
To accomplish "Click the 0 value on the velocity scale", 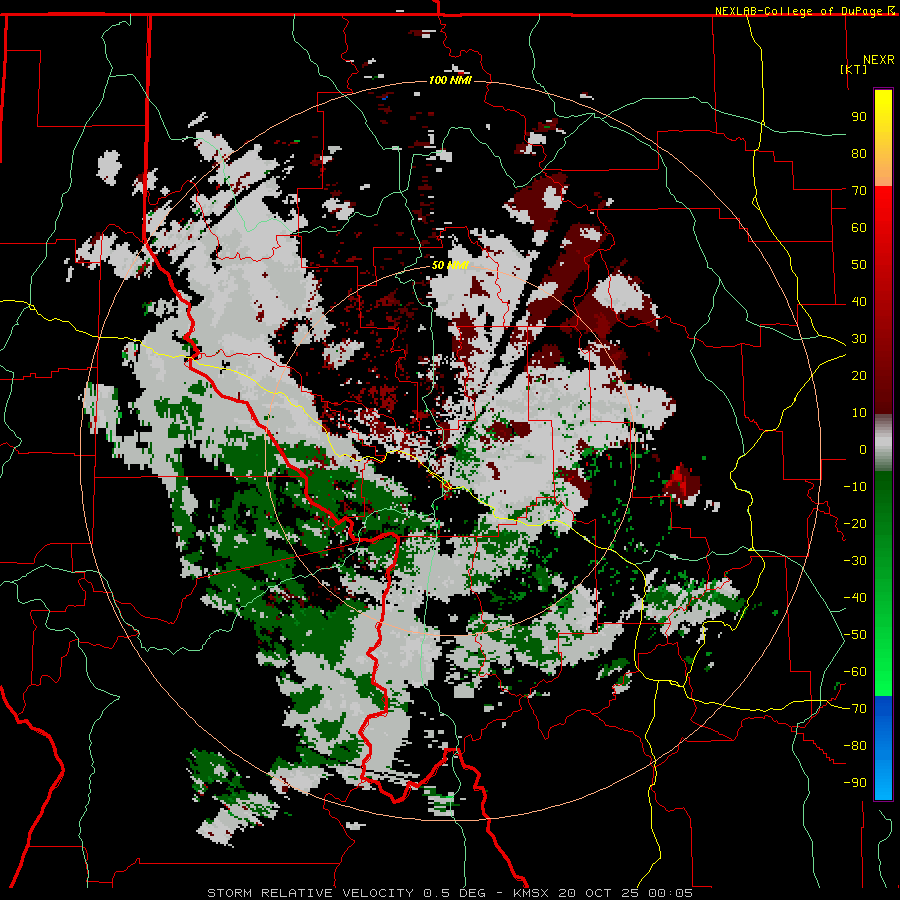I will tap(863, 449).
